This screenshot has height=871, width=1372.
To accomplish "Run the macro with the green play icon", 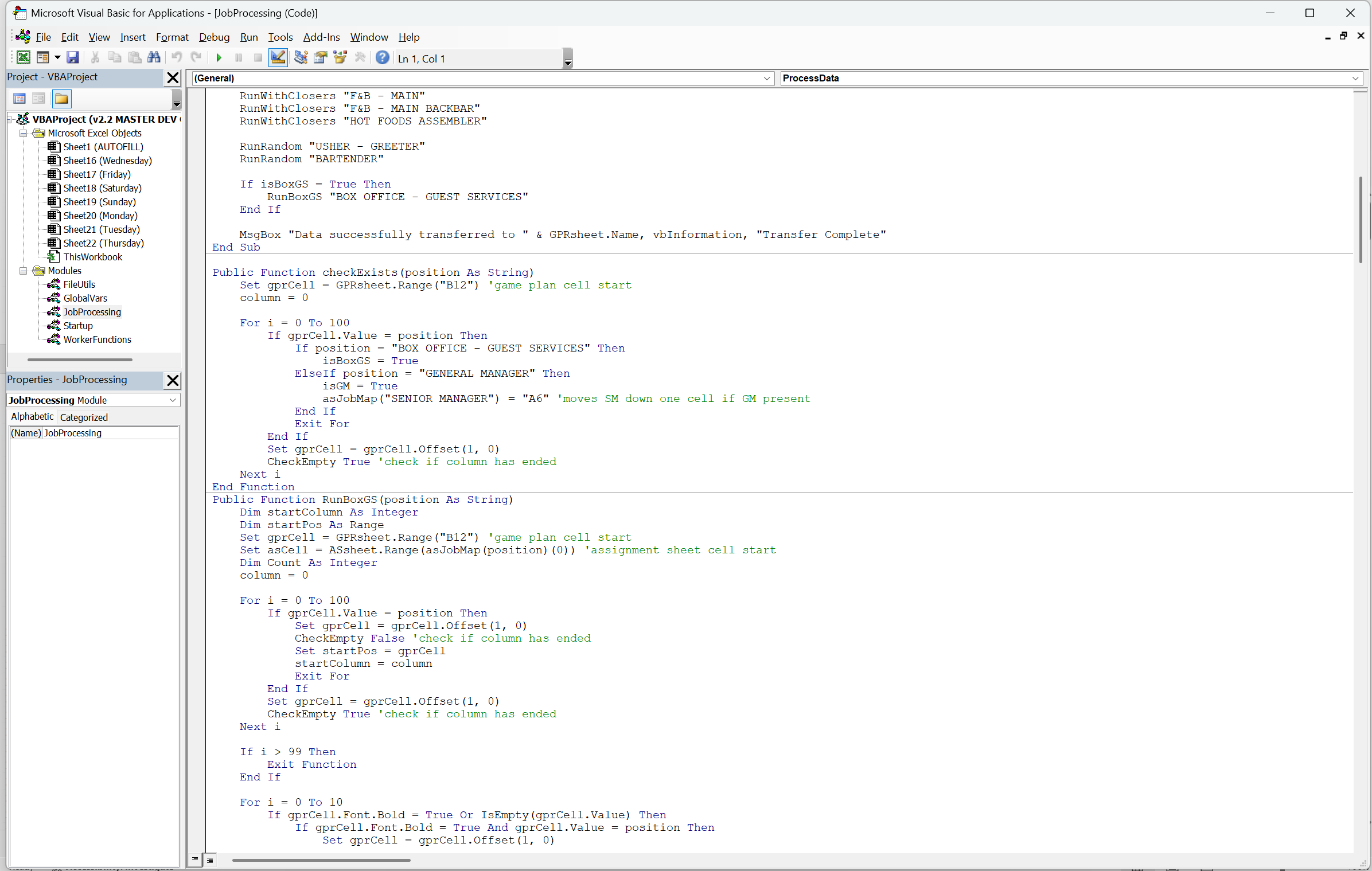I will point(219,57).
